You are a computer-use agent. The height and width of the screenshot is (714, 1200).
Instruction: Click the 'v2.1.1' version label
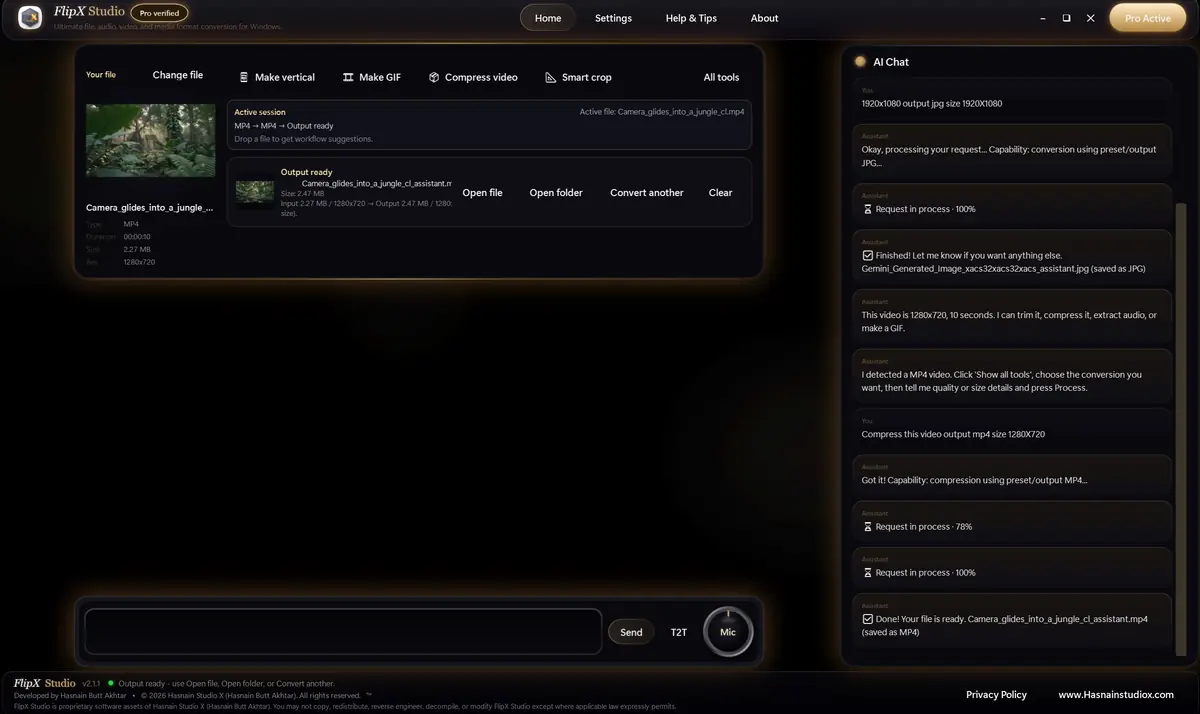point(91,683)
